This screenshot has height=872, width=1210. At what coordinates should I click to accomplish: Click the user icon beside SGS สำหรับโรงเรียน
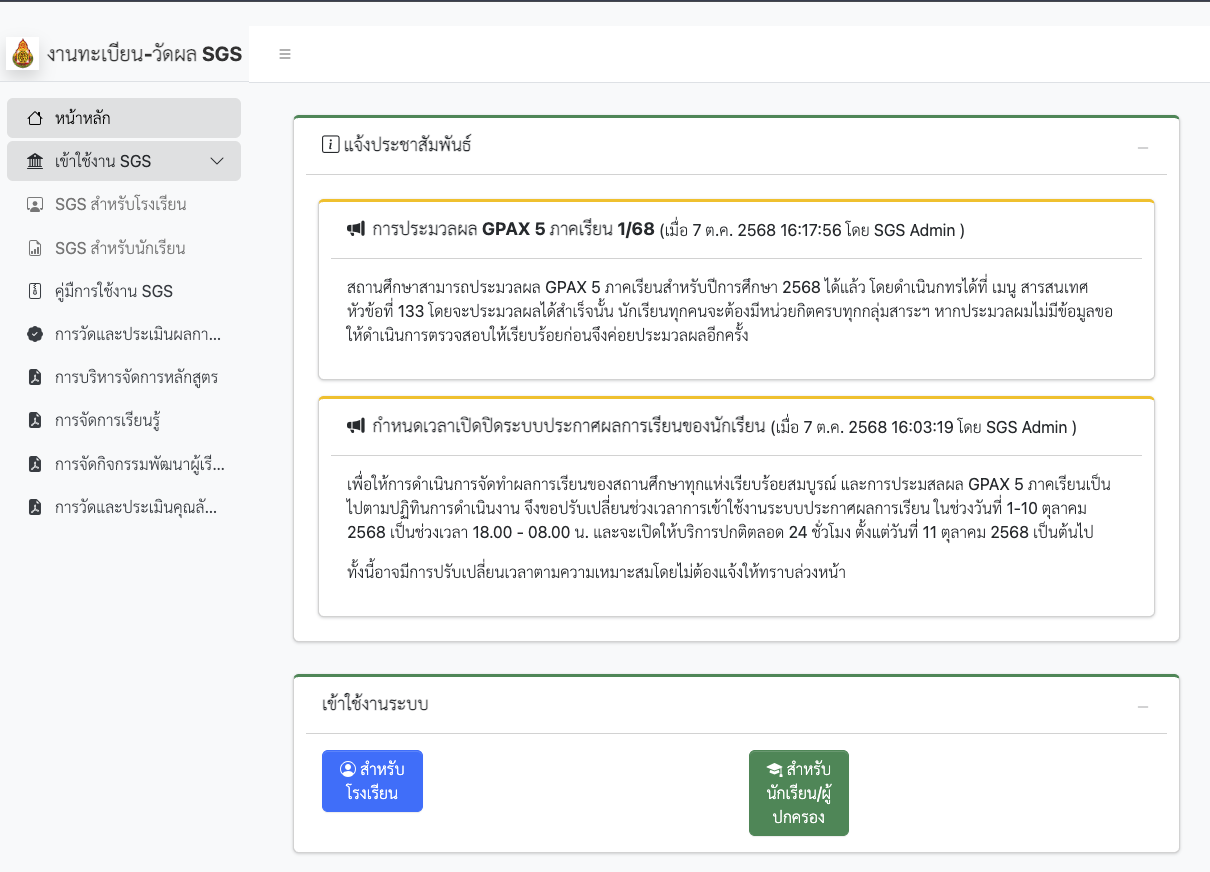[35, 204]
